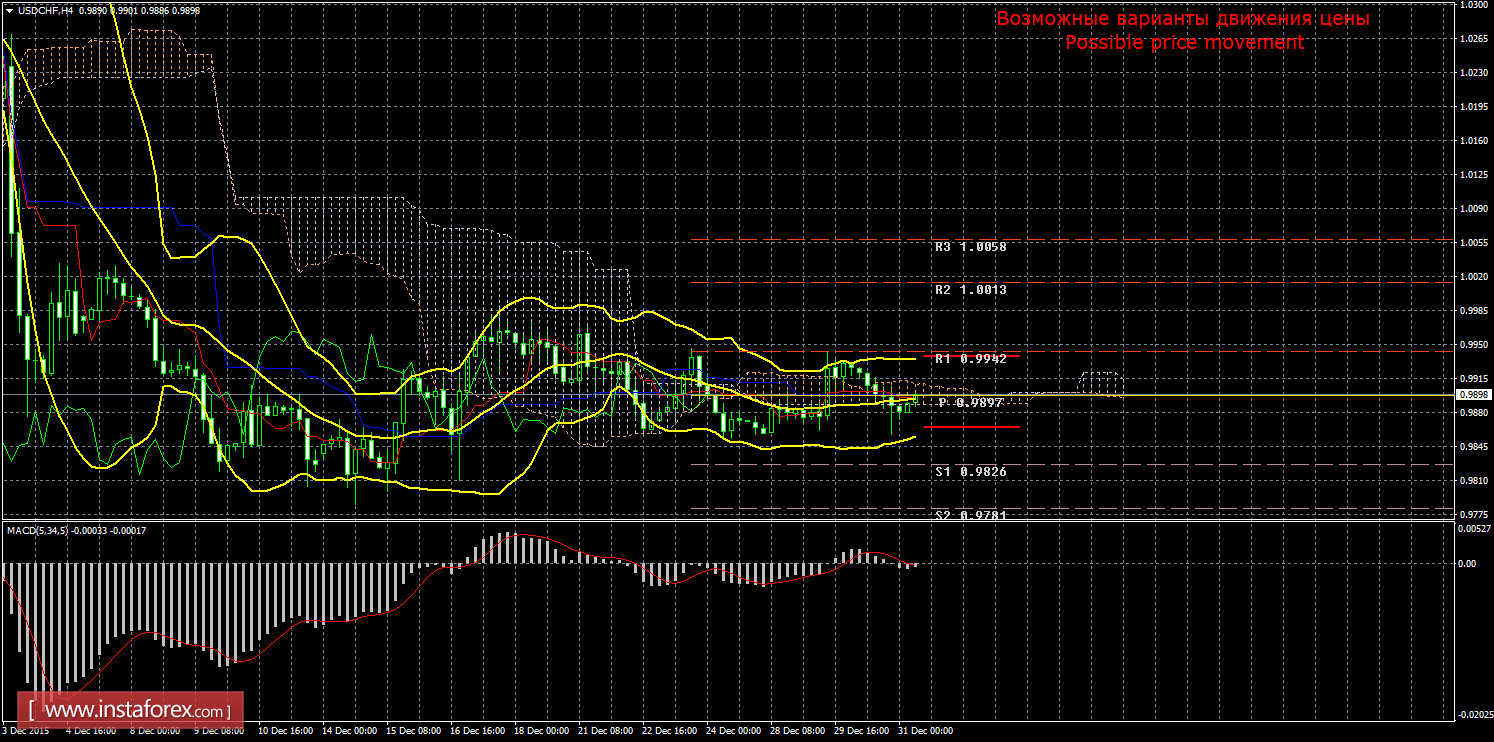1494x742 pixels.
Task: Select the R2 1.0013 resistance label
Action: 970,289
